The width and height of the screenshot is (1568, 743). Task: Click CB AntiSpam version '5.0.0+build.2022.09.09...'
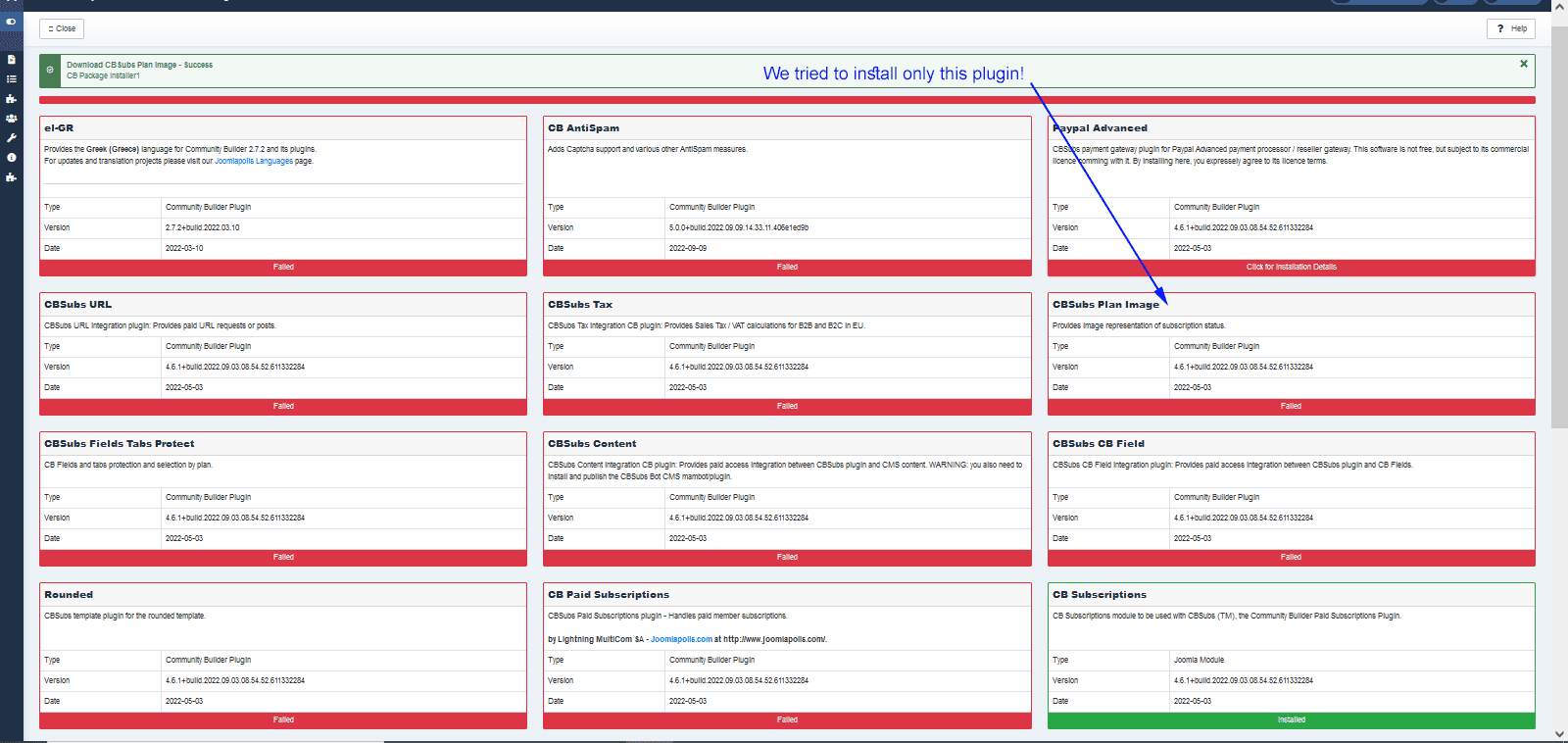[739, 227]
